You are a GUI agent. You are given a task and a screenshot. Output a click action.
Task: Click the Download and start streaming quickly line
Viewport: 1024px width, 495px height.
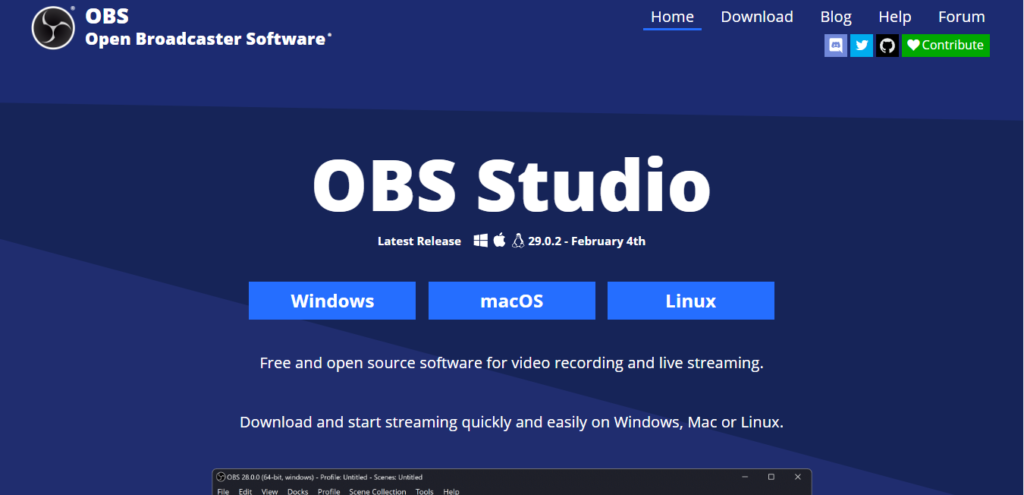pyautogui.click(x=511, y=422)
